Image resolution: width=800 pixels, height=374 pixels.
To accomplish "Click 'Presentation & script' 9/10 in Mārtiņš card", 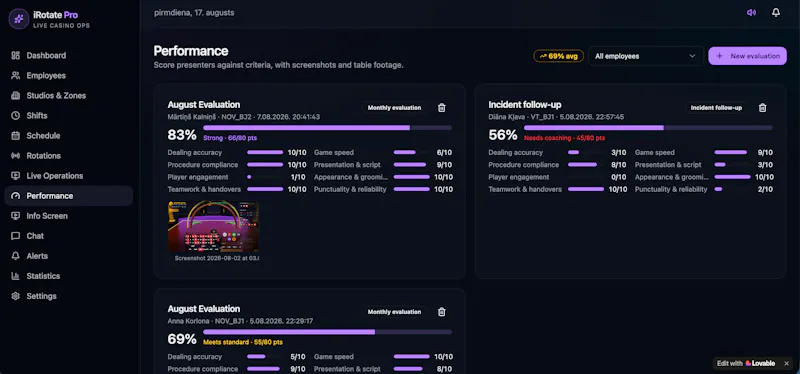I will tap(383, 165).
